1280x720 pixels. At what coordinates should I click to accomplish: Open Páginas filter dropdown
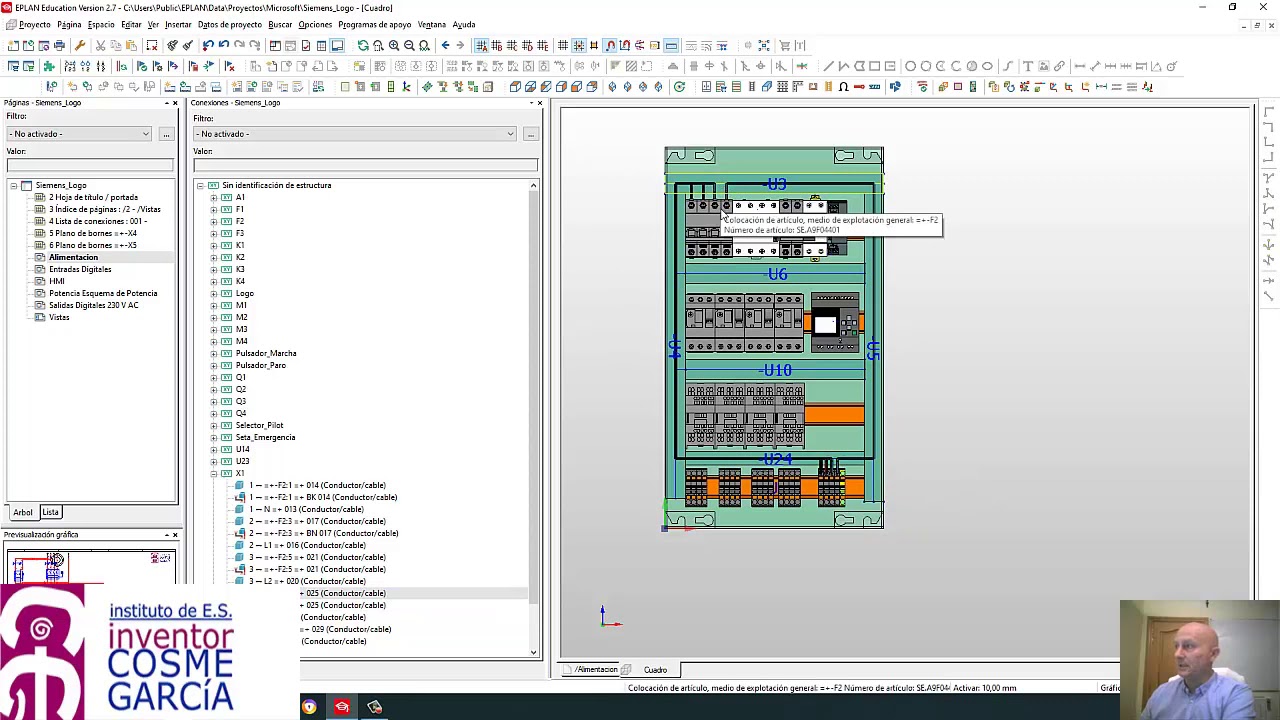pyautogui.click(x=145, y=134)
